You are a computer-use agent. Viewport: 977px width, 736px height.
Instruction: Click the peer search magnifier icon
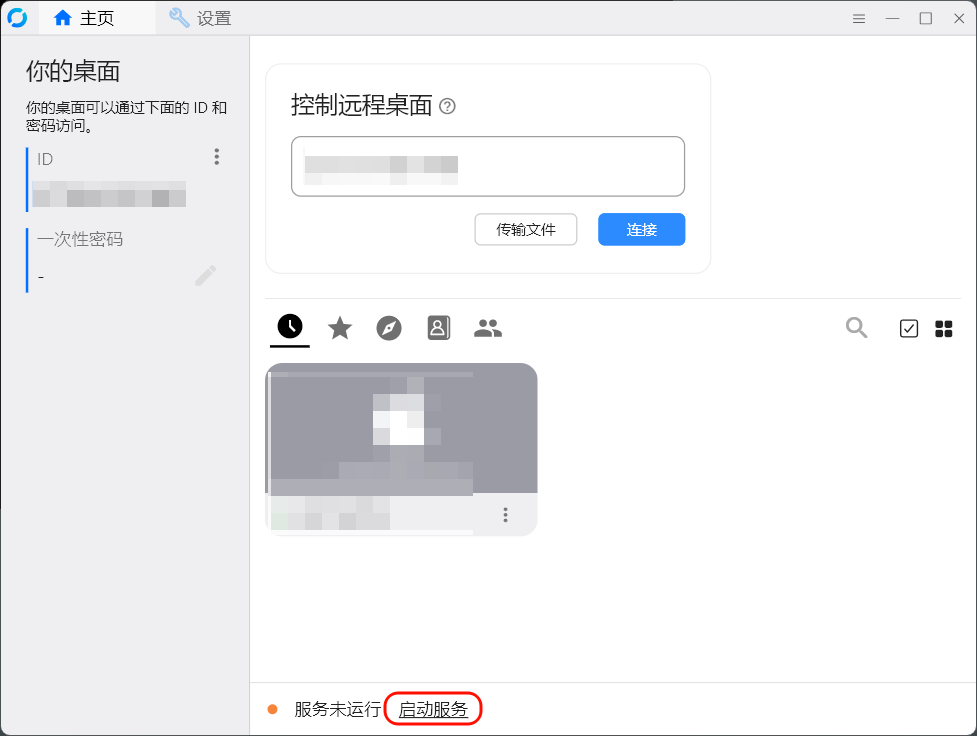pyautogui.click(x=857, y=327)
